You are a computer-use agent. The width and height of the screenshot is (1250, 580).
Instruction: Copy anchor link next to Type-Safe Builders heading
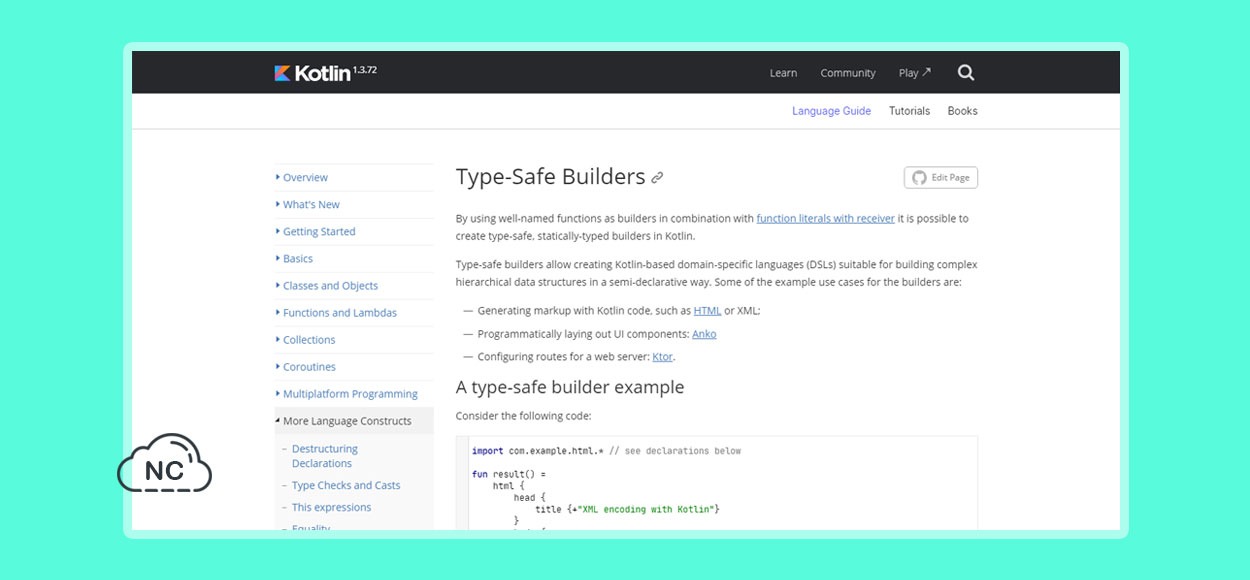click(657, 178)
